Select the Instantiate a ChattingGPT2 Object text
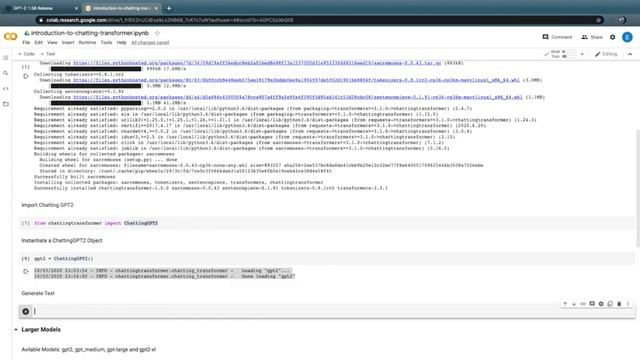Screen dimensions: 640x360 (62, 240)
